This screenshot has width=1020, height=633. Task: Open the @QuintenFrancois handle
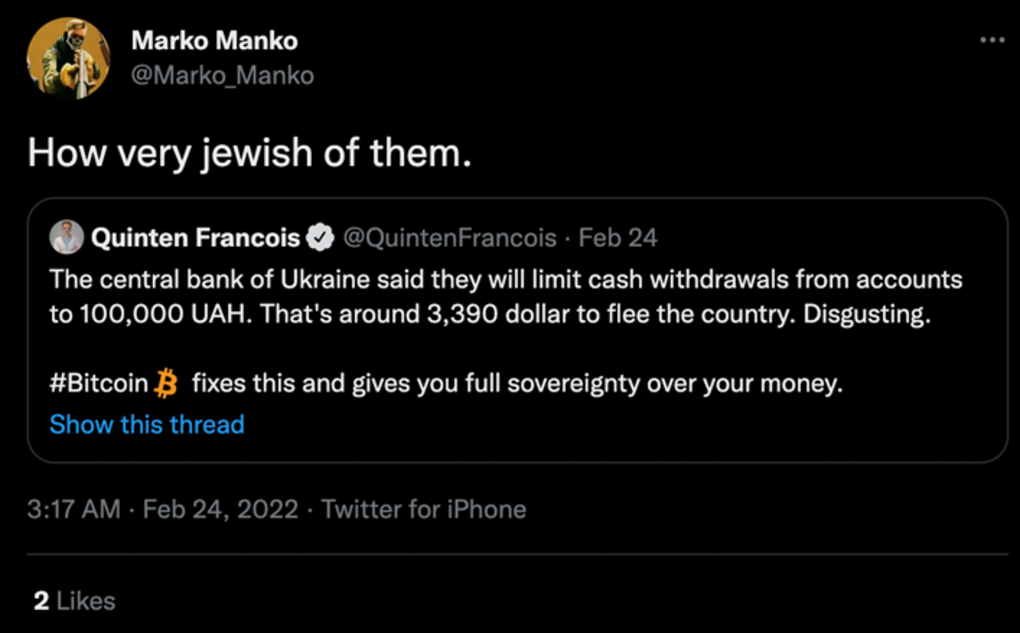pyautogui.click(x=450, y=238)
